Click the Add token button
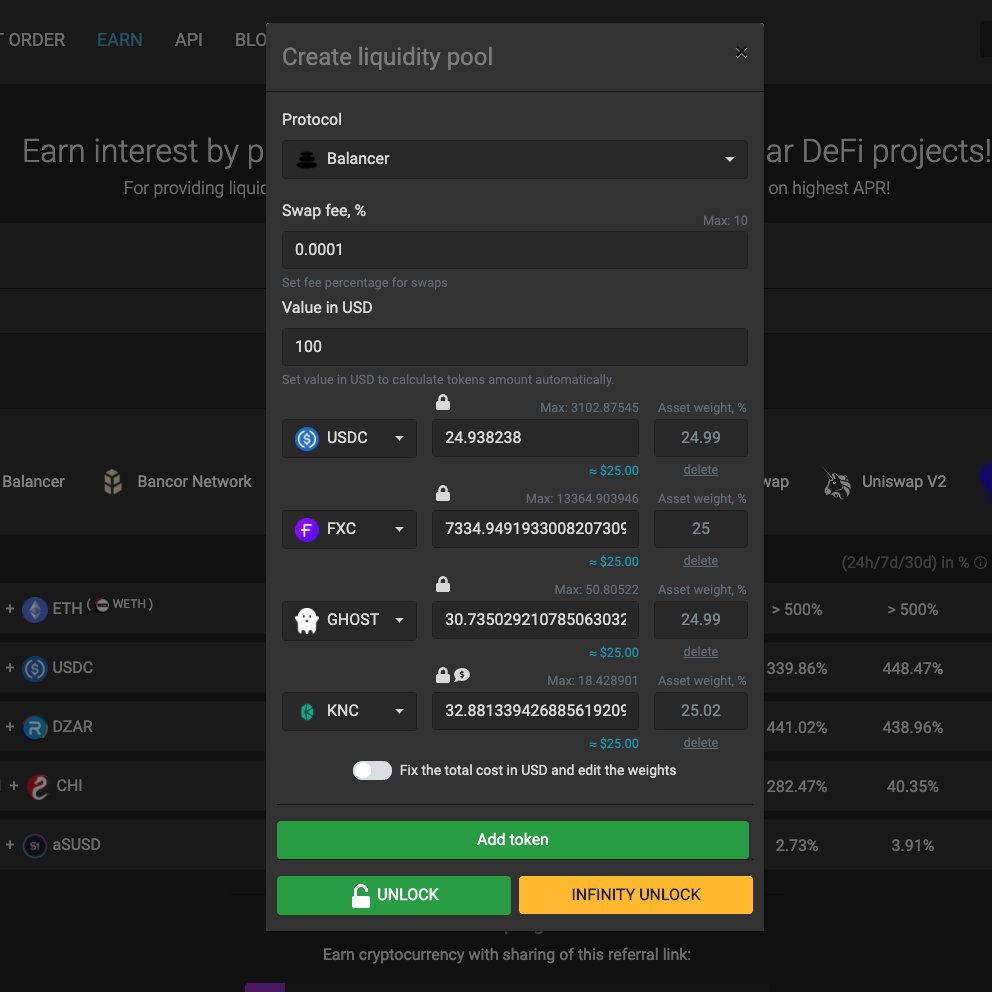The width and height of the screenshot is (992, 992). (512, 840)
